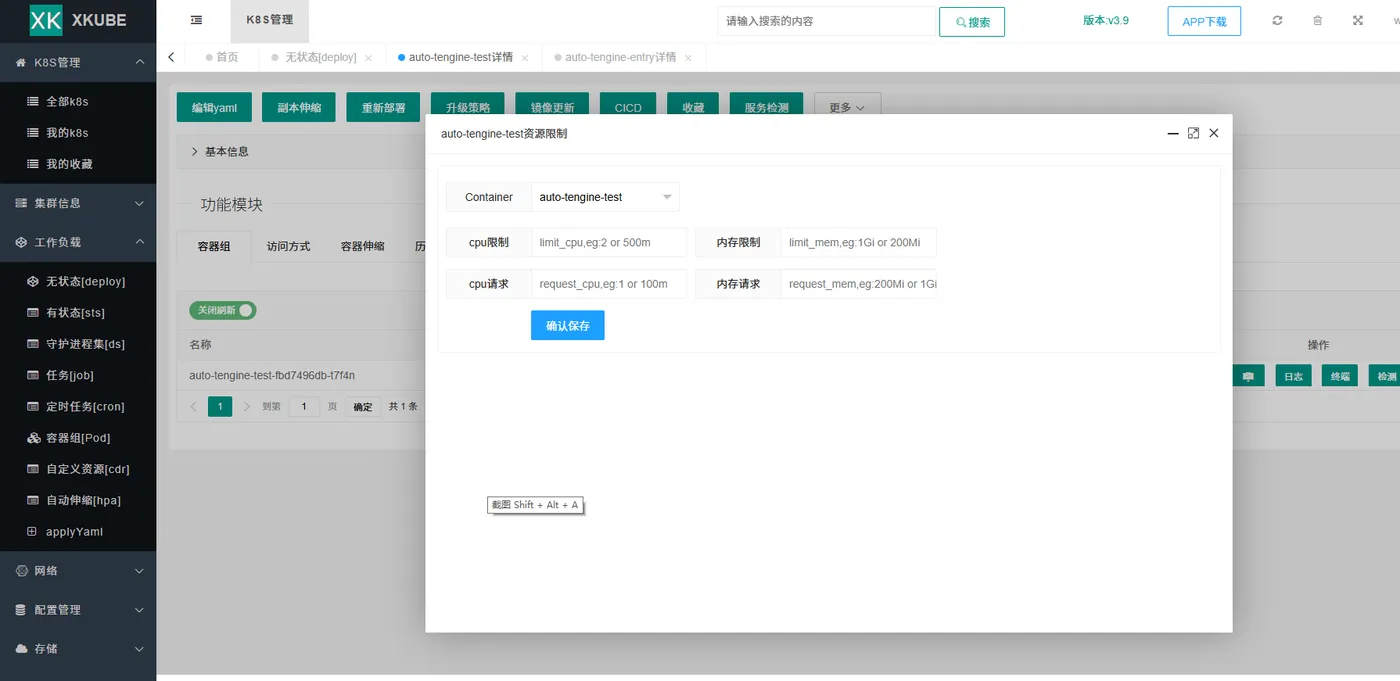Click the XKUBE logo
The image size is (1400, 681).
tap(78, 20)
